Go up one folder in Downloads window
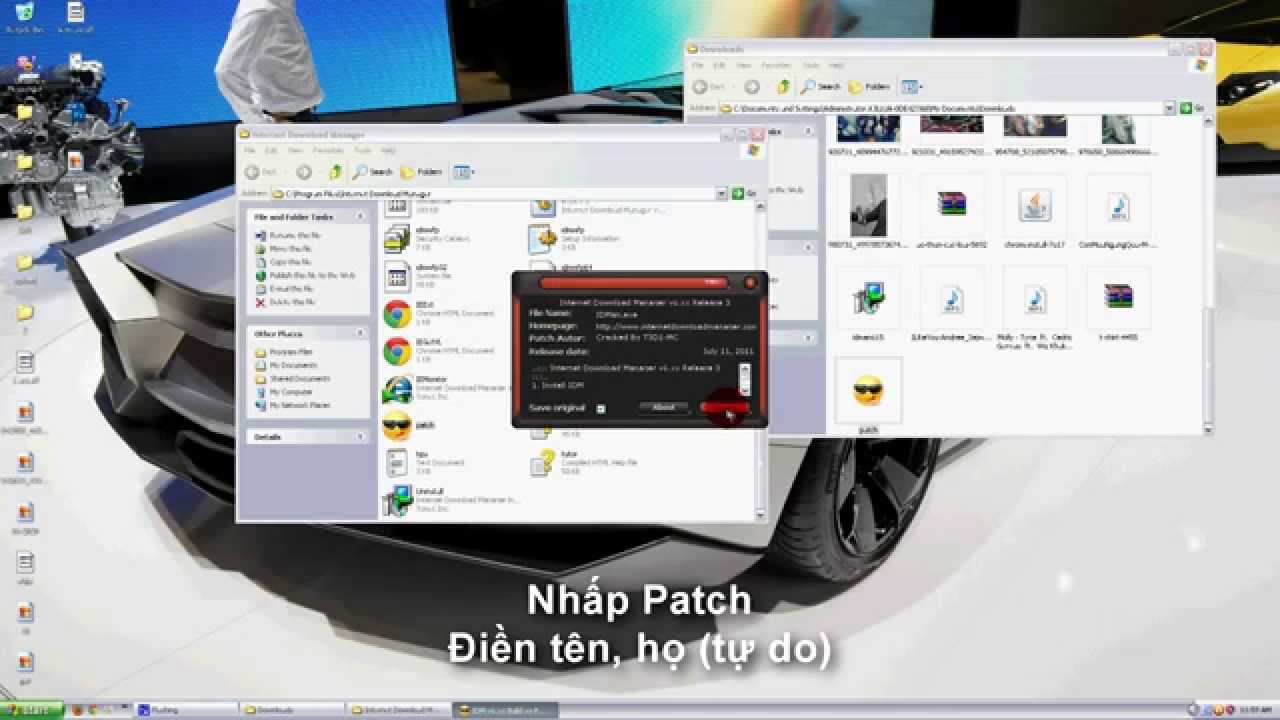This screenshot has height=720, width=1280. pyautogui.click(x=784, y=87)
